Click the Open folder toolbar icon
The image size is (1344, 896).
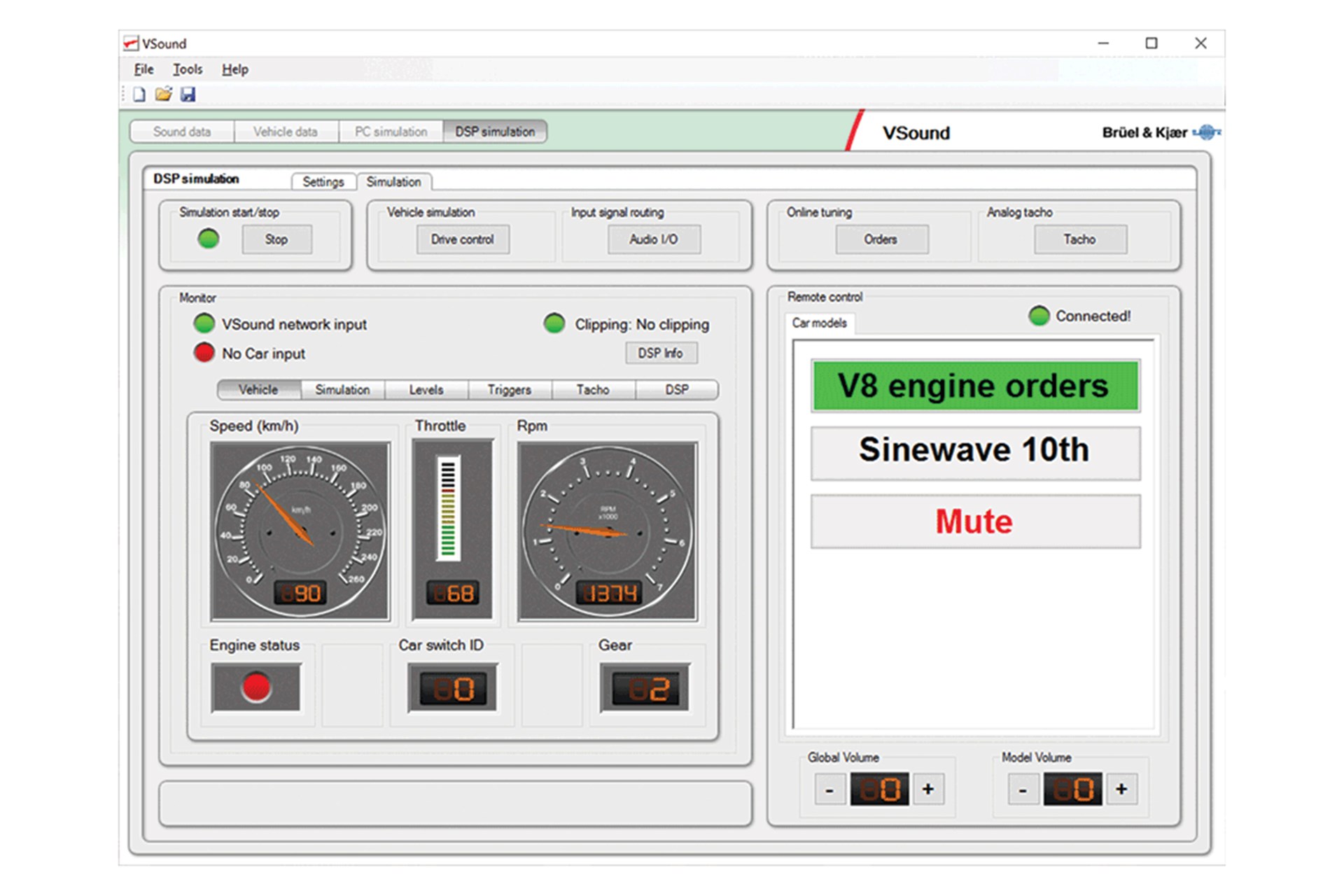click(x=163, y=94)
